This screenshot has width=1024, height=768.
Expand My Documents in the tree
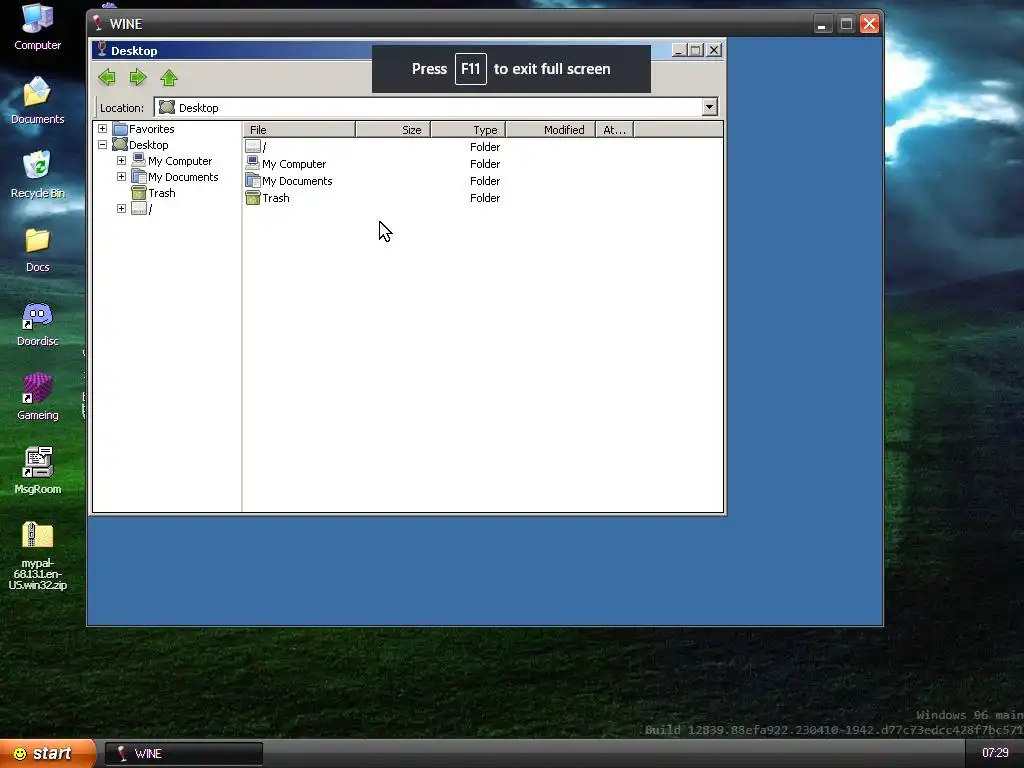click(x=121, y=177)
